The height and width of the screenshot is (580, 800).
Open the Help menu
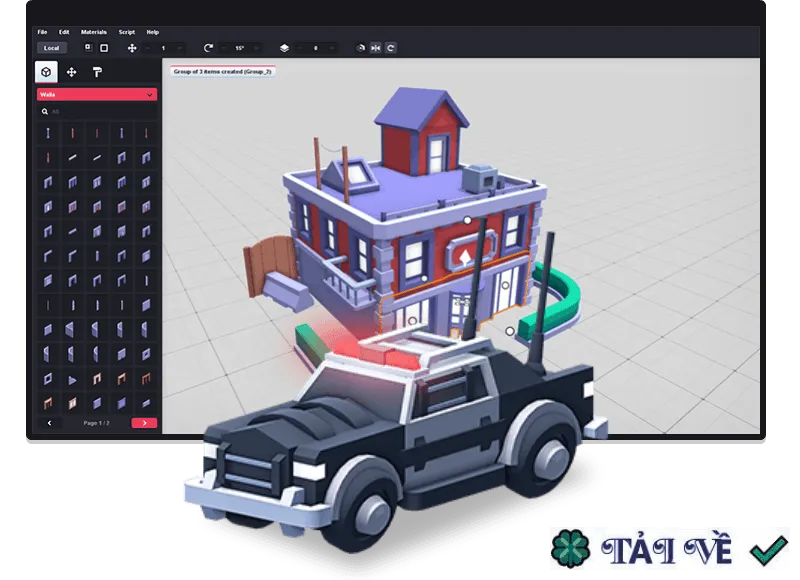click(x=153, y=32)
